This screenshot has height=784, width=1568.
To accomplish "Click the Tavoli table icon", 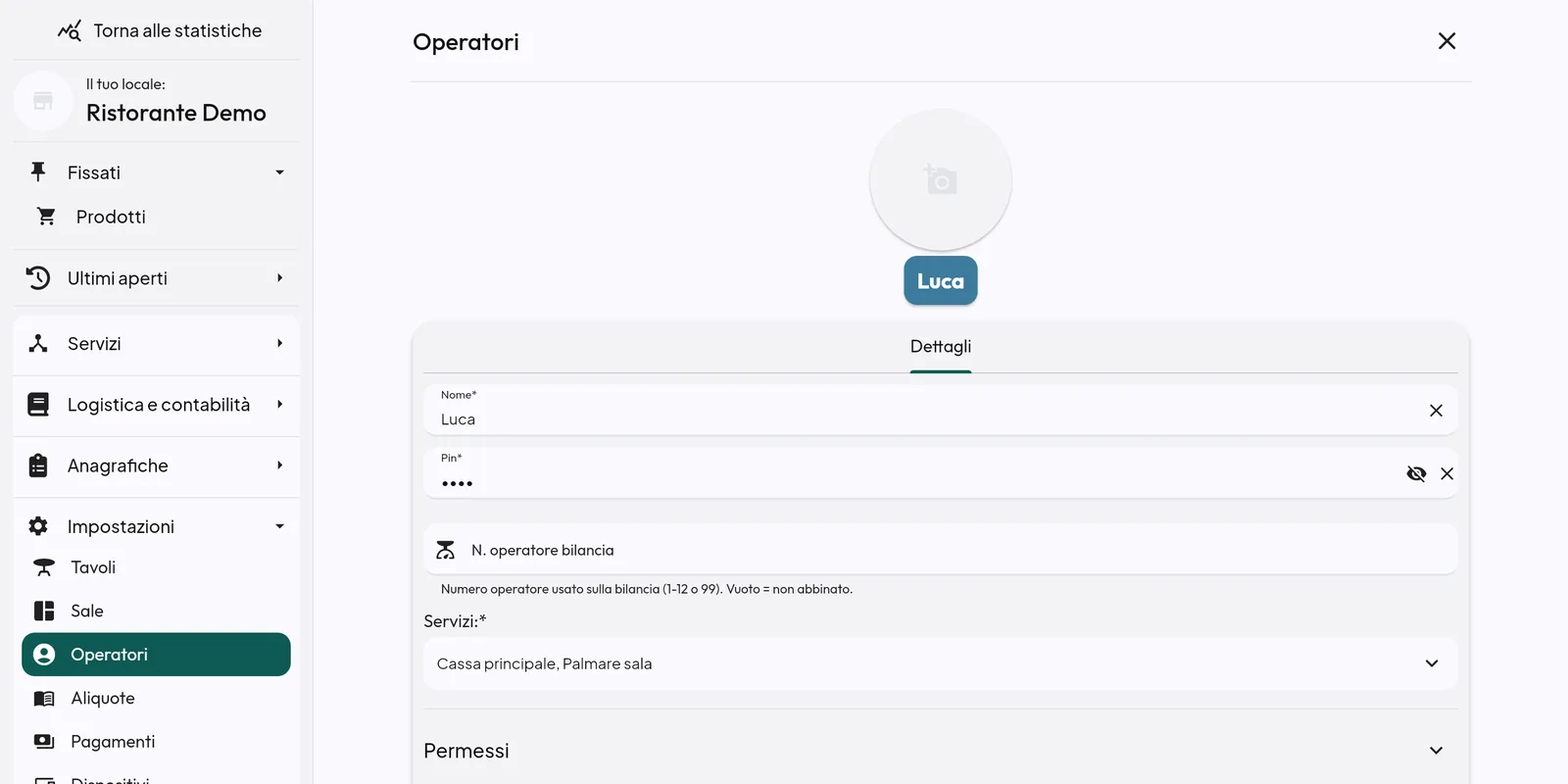I will coord(44,567).
